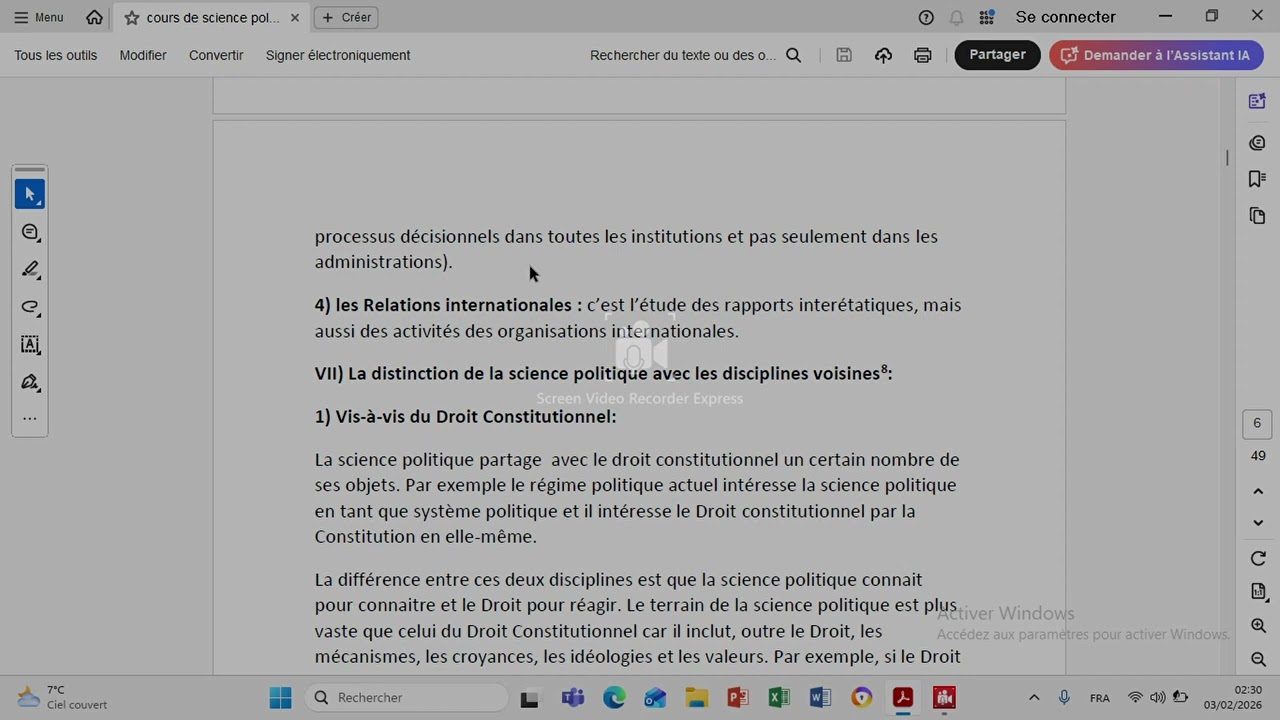This screenshot has width=1280, height=720.
Task: Click the FRA language indicator
Action: tap(1099, 698)
